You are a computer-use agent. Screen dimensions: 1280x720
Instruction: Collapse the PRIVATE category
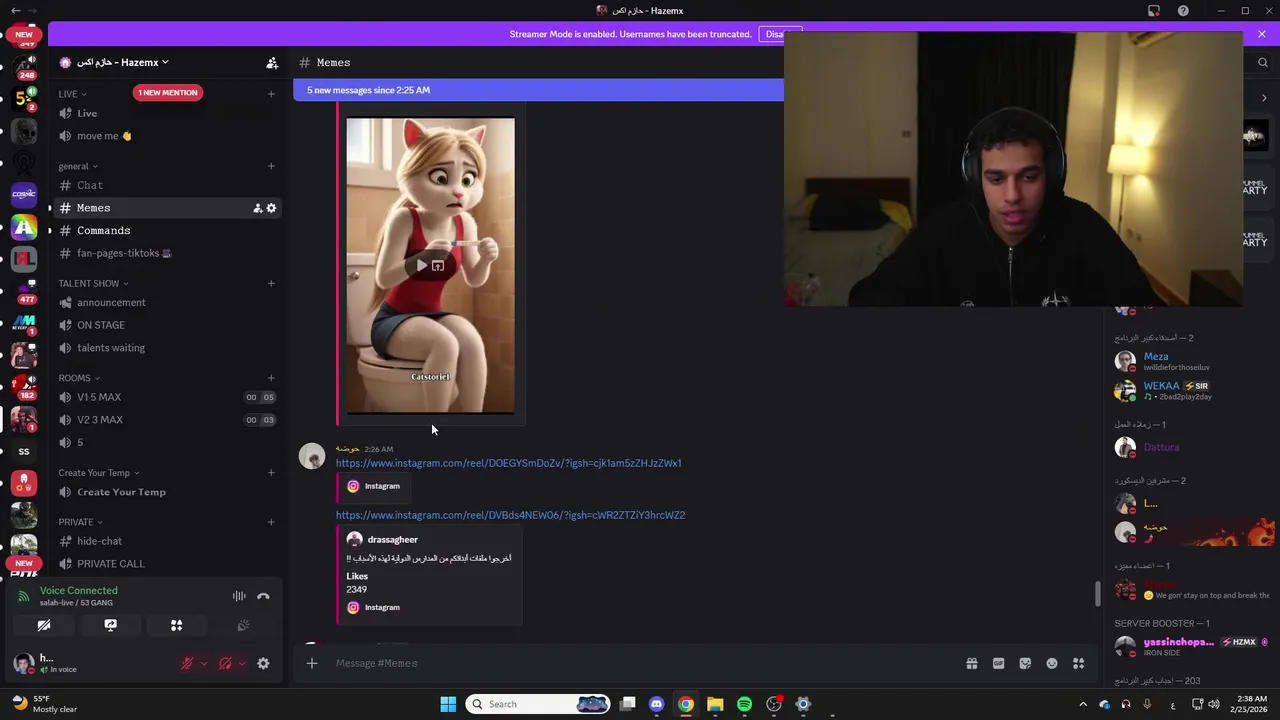(x=81, y=522)
